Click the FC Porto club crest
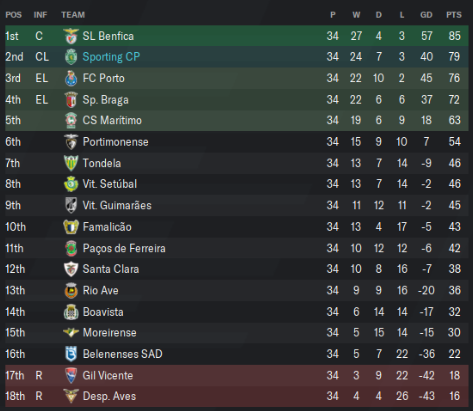This screenshot has width=473, height=411. 71,78
